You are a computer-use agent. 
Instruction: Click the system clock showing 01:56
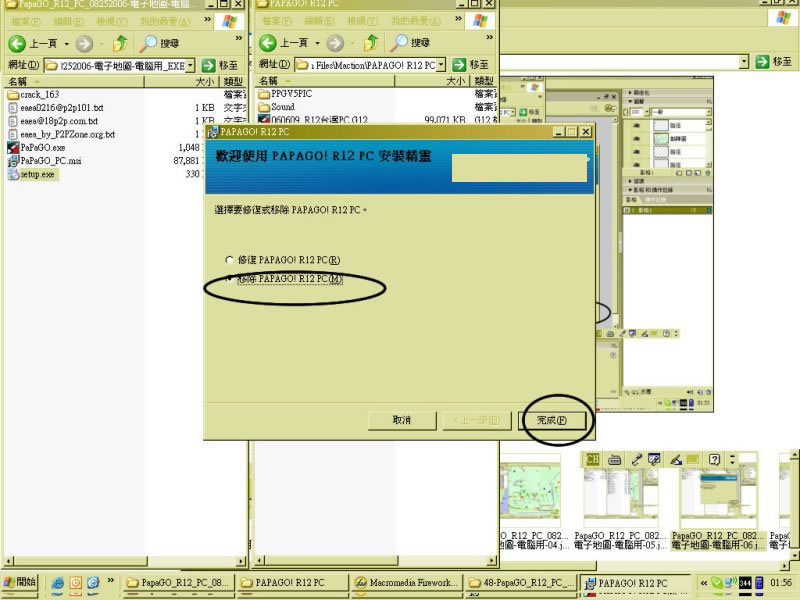(x=781, y=582)
